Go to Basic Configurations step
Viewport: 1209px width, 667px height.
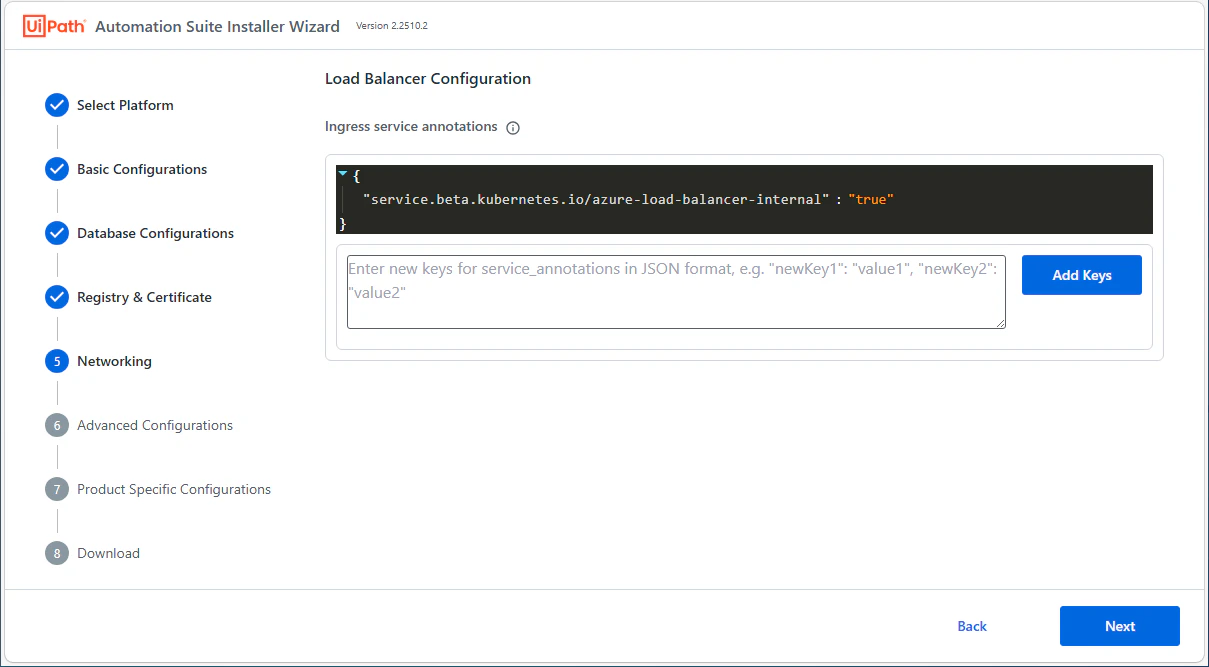coord(142,169)
